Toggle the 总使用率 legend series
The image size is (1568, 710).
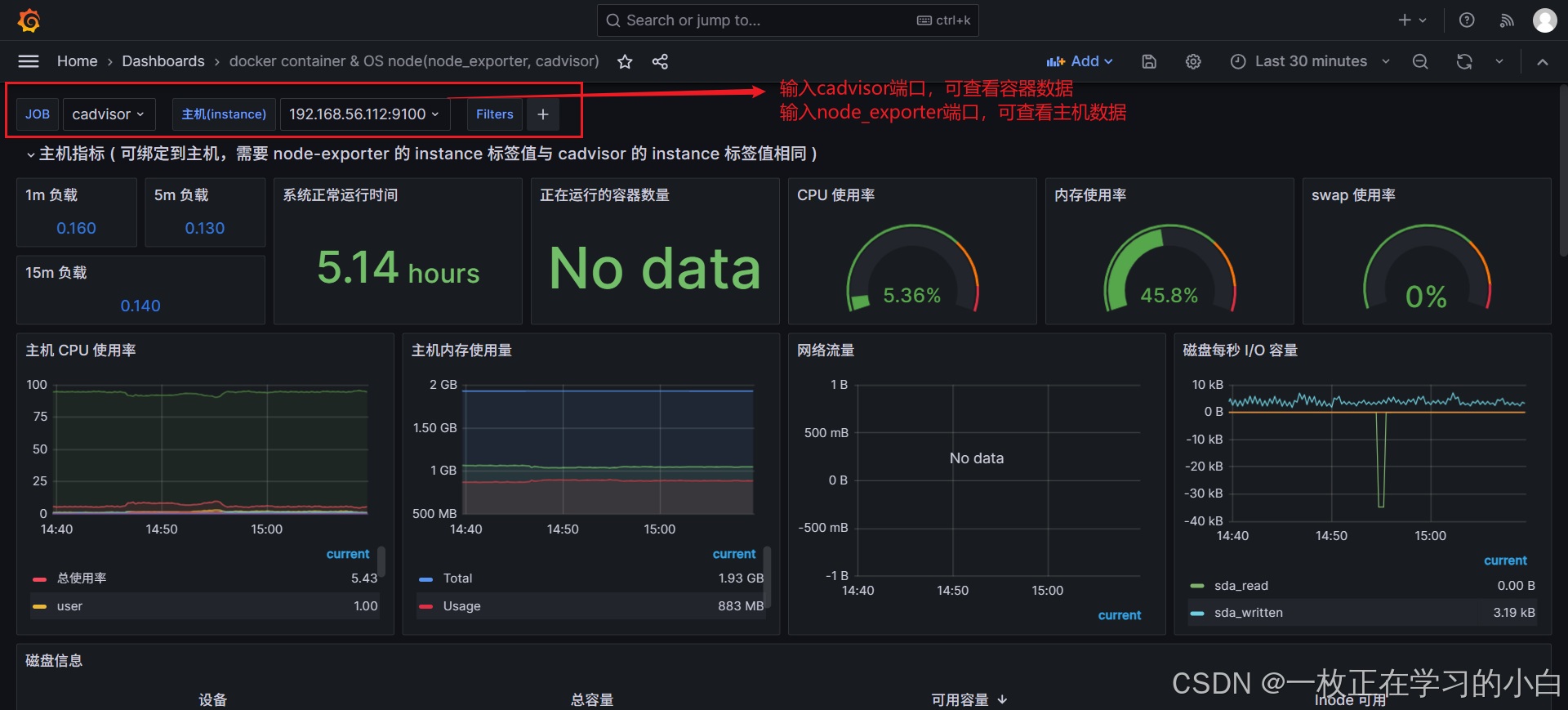point(82,578)
